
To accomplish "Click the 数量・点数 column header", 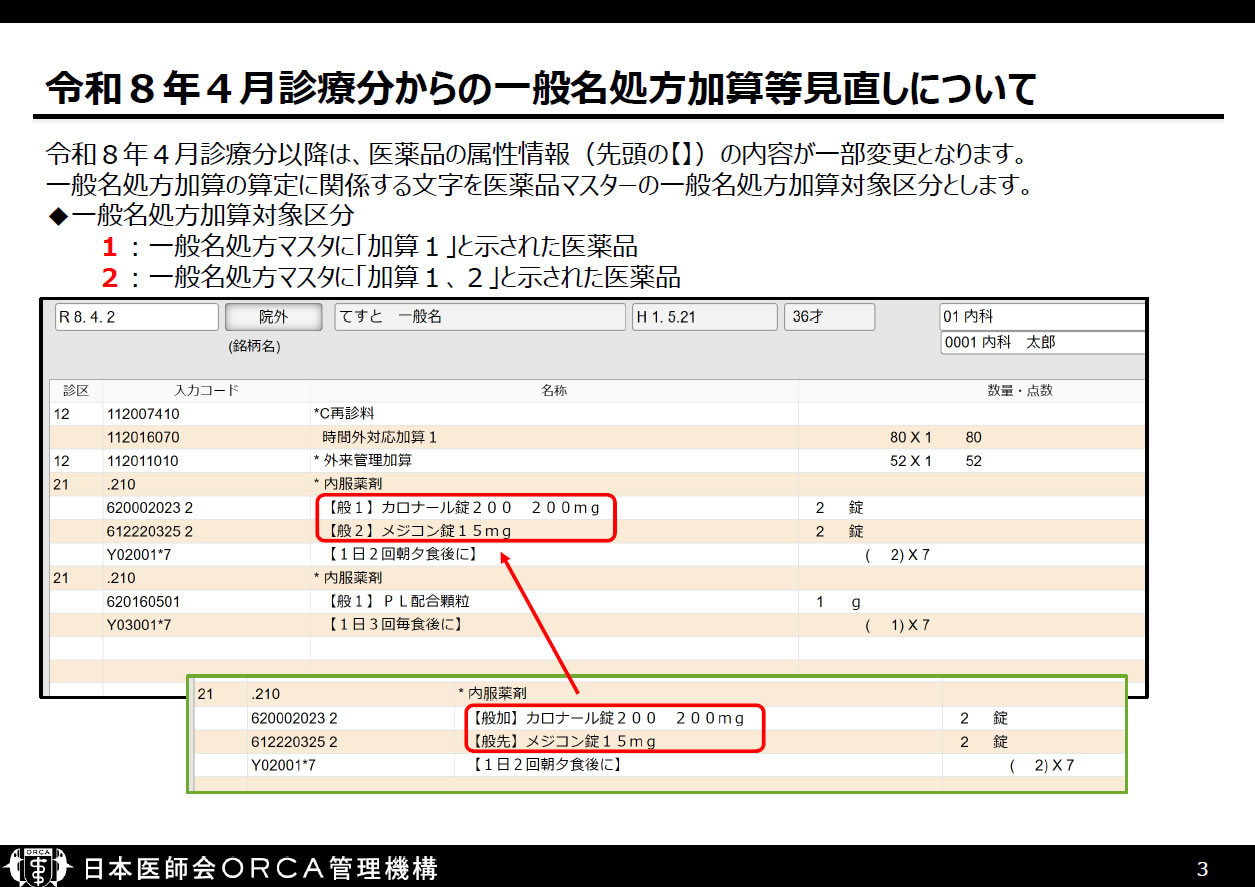I will [x=1019, y=391].
